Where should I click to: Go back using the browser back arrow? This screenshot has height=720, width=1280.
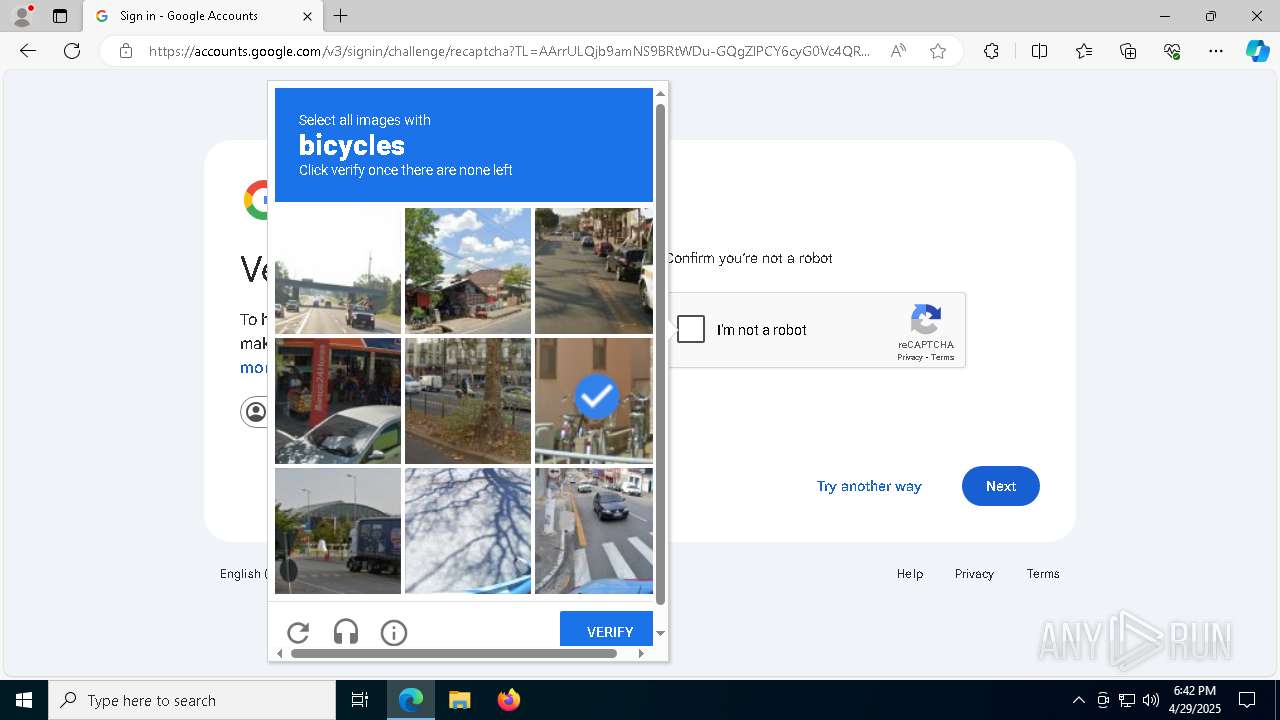click(28, 51)
